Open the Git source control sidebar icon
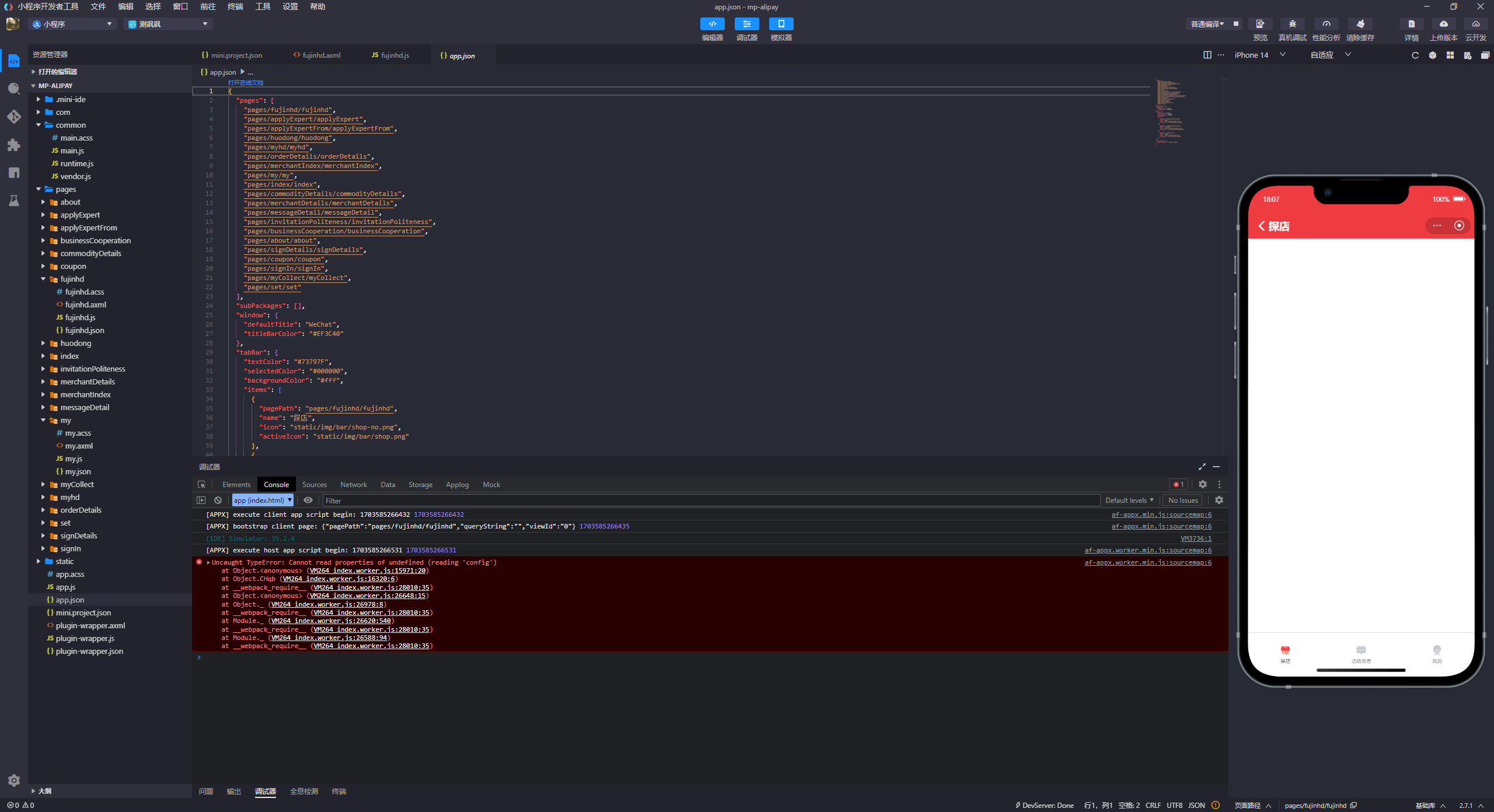 tap(14, 117)
